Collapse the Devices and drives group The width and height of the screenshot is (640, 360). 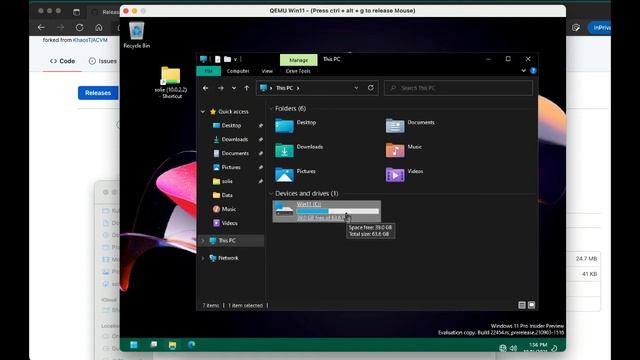point(271,193)
